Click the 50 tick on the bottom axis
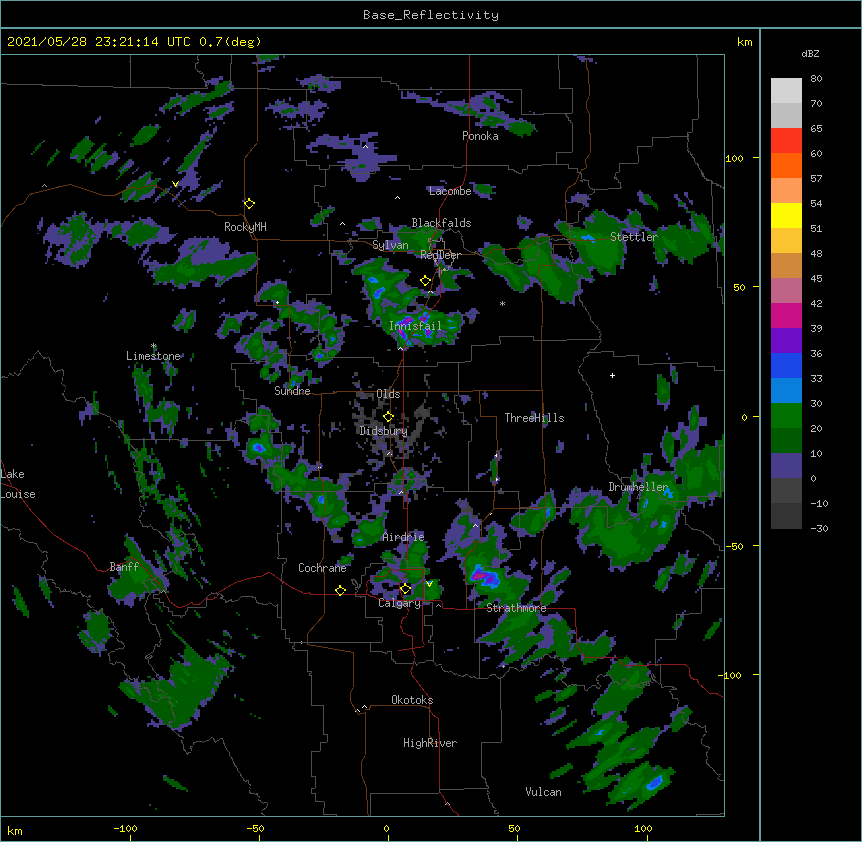Viewport: 862px width, 842px height. coord(514,828)
